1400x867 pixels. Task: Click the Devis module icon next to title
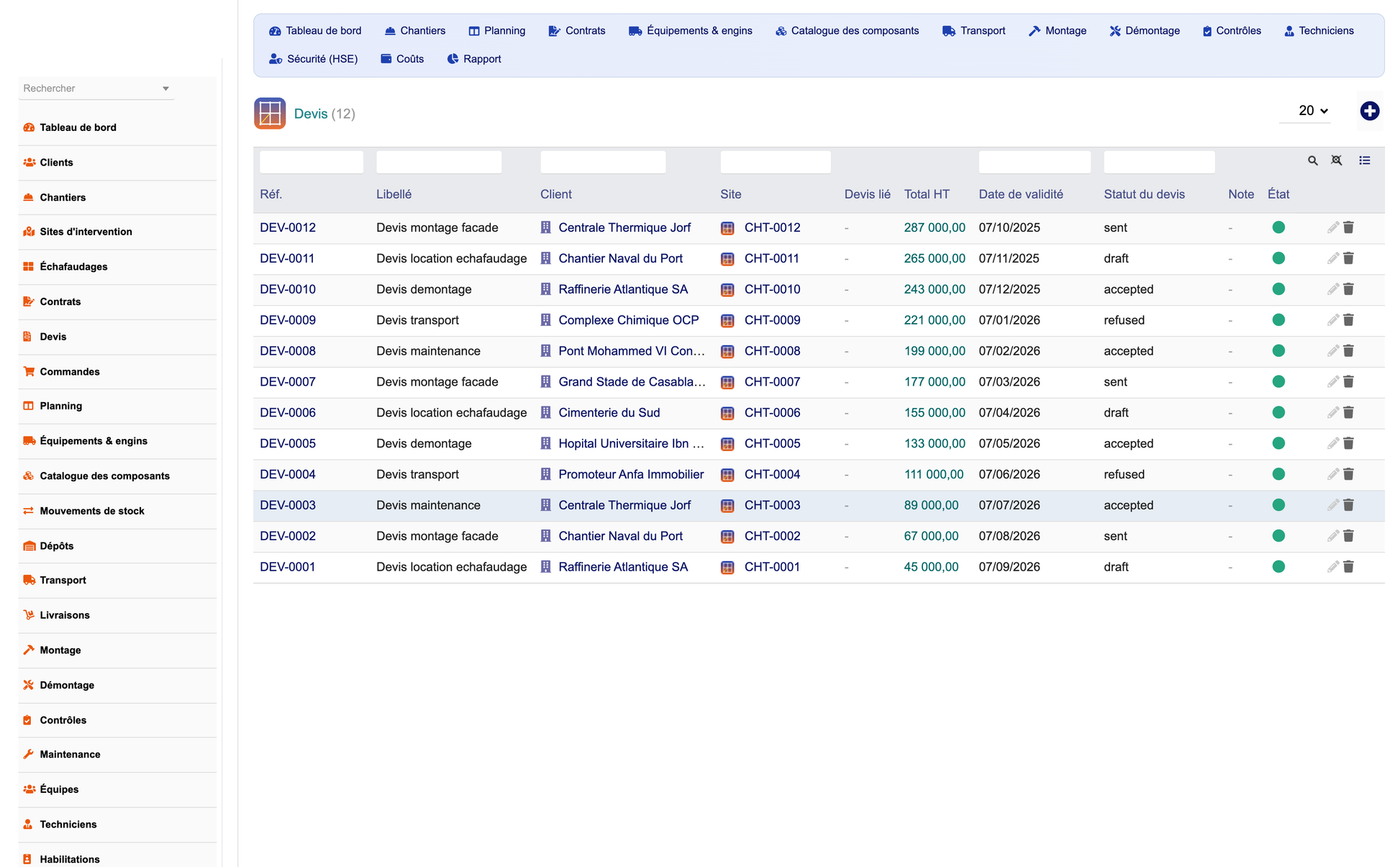(270, 114)
